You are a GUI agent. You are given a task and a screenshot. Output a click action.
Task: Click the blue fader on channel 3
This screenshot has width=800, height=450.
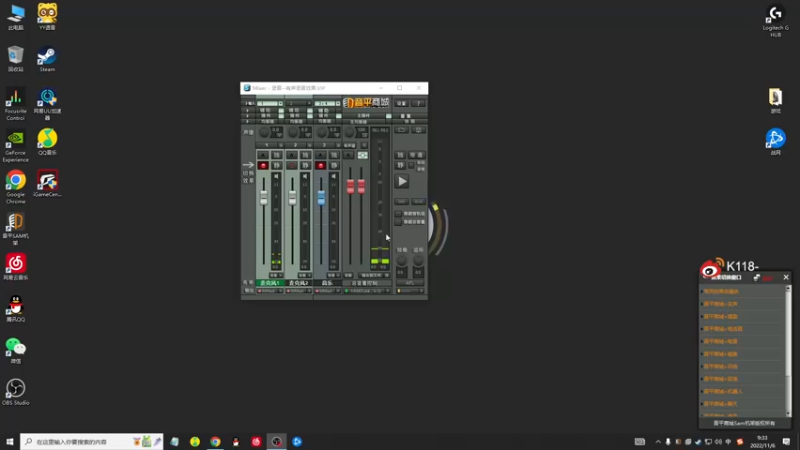click(321, 197)
